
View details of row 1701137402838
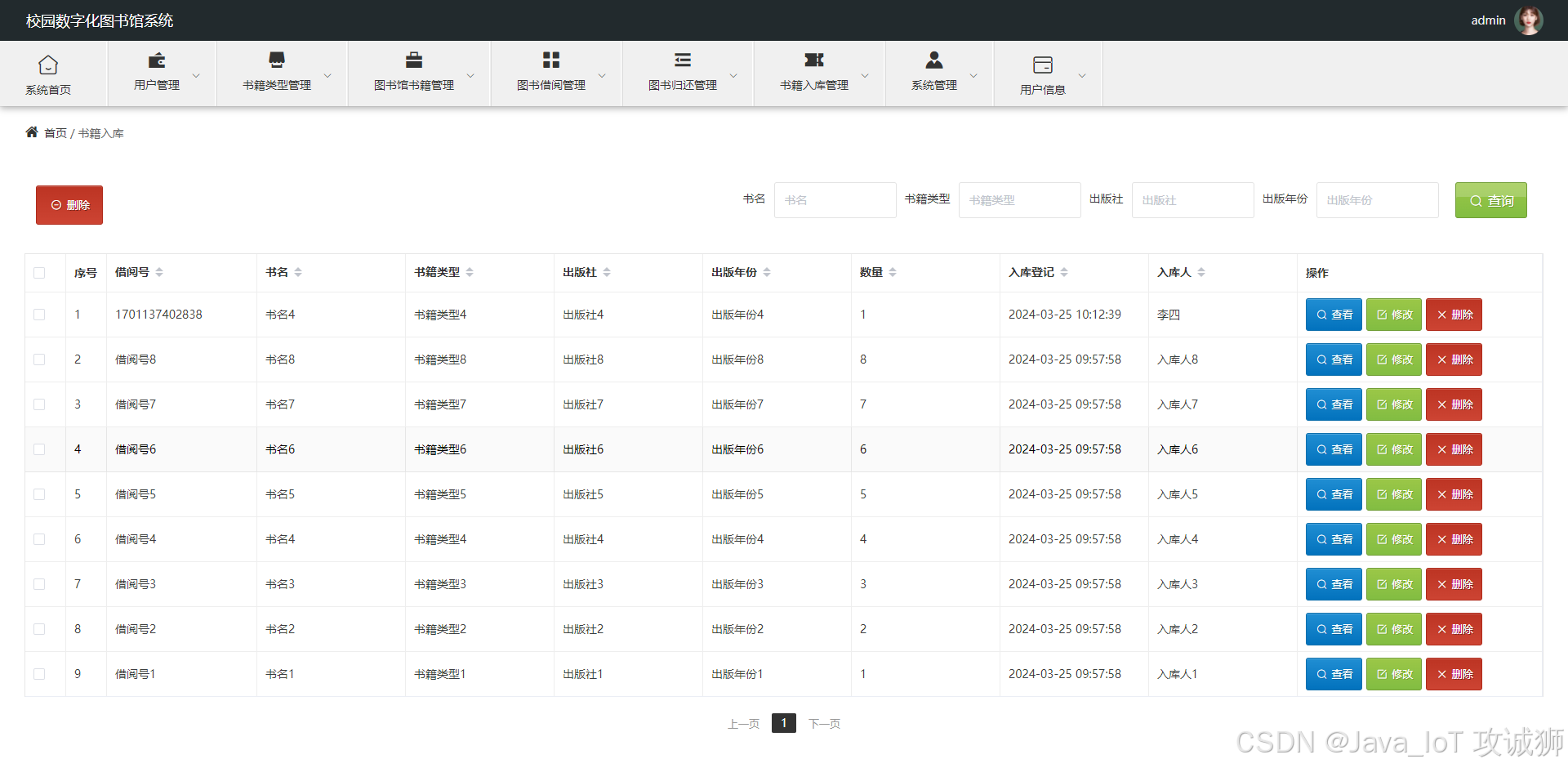(x=1334, y=315)
